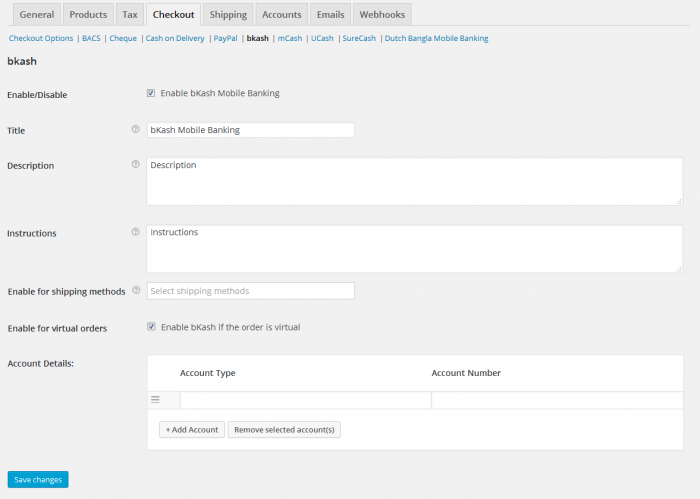Switch to the Shipping tab
700x499 pixels.
(x=228, y=15)
